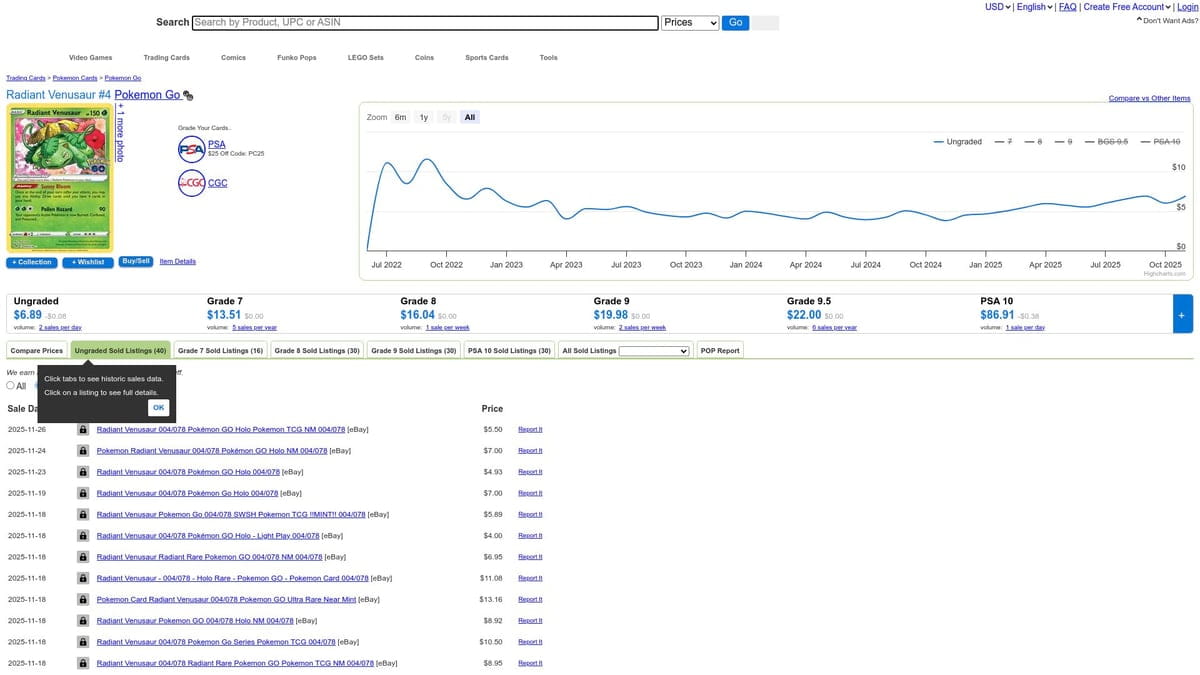
Task: Open the Pokemon Cards breadcrumb link
Action: pyautogui.click(x=75, y=77)
